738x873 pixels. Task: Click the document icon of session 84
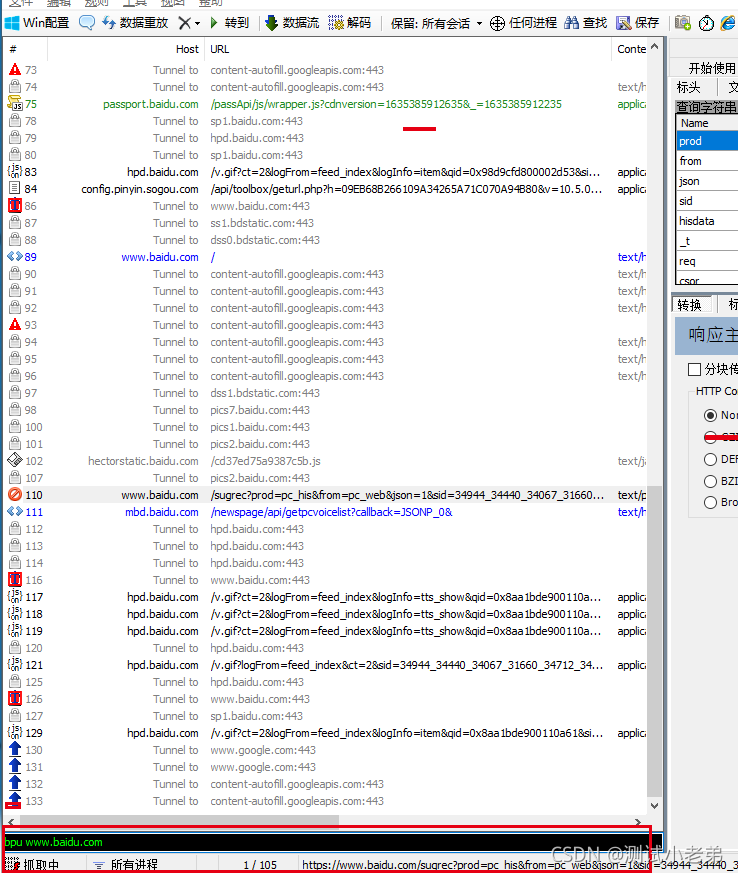click(x=14, y=189)
